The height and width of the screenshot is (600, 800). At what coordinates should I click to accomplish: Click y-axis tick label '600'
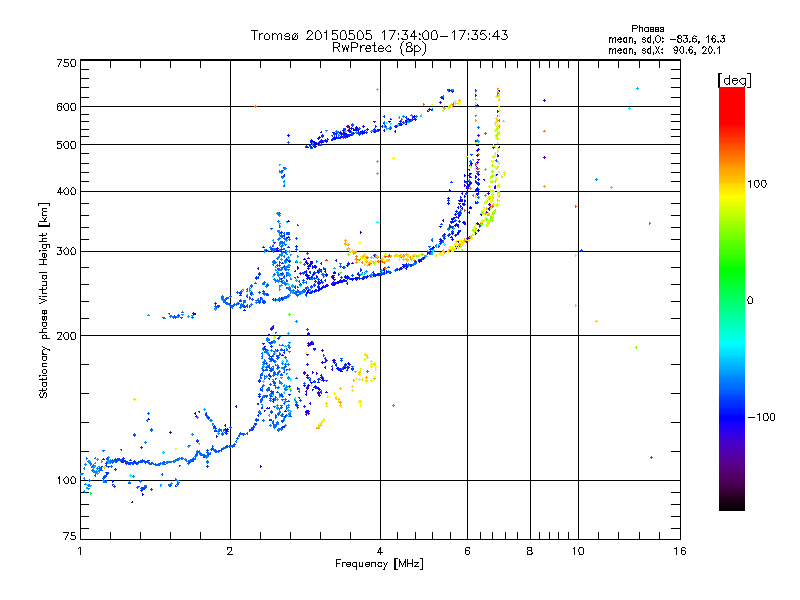pos(66,107)
